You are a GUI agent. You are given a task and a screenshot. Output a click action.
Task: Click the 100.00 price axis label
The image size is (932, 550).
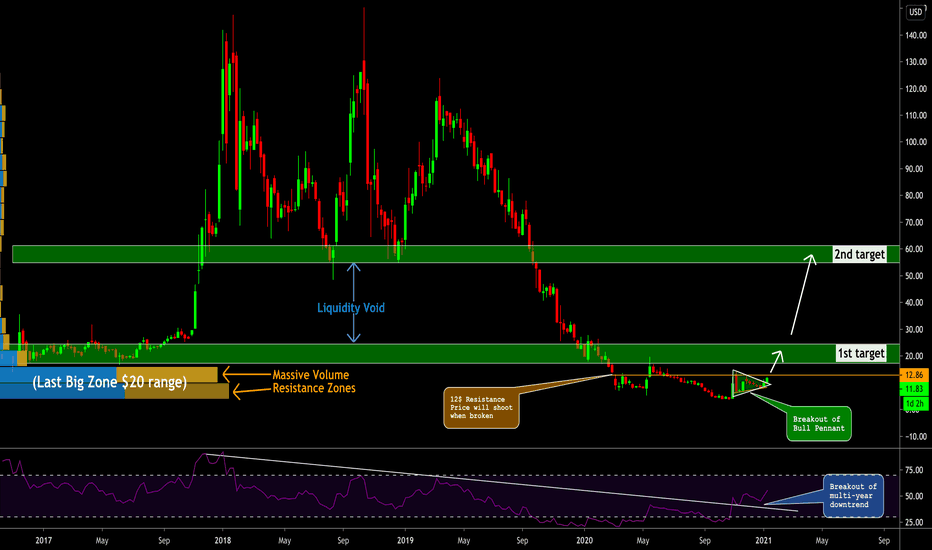(x=916, y=142)
